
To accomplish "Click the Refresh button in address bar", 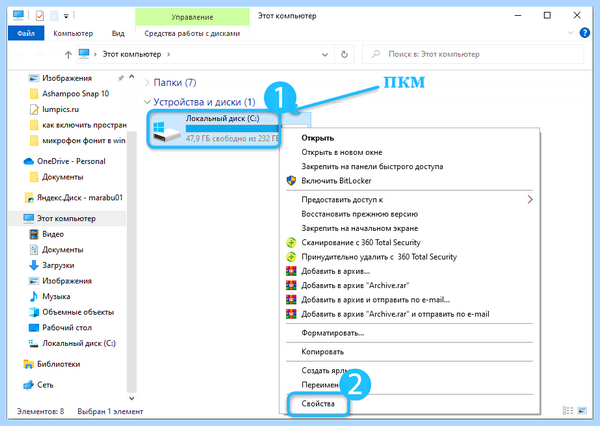I will click(344, 54).
